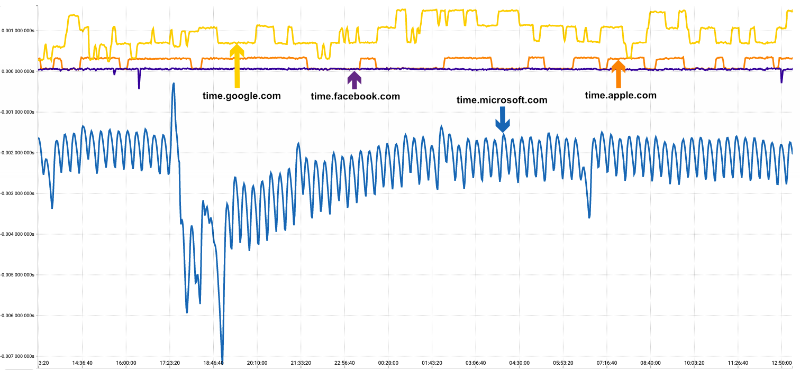Click the 11:26:40 x-axis time label
This screenshot has width=800, height=370.
click(x=737, y=364)
